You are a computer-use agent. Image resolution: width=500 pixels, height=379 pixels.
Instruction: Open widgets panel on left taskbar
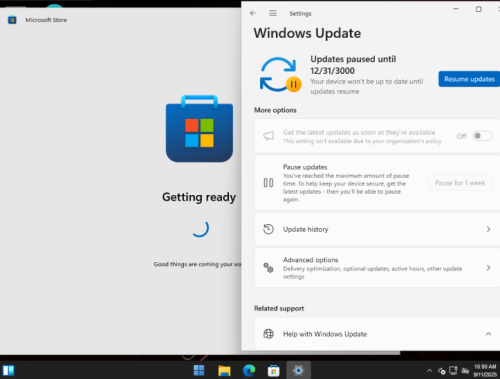pyautogui.click(x=8, y=370)
